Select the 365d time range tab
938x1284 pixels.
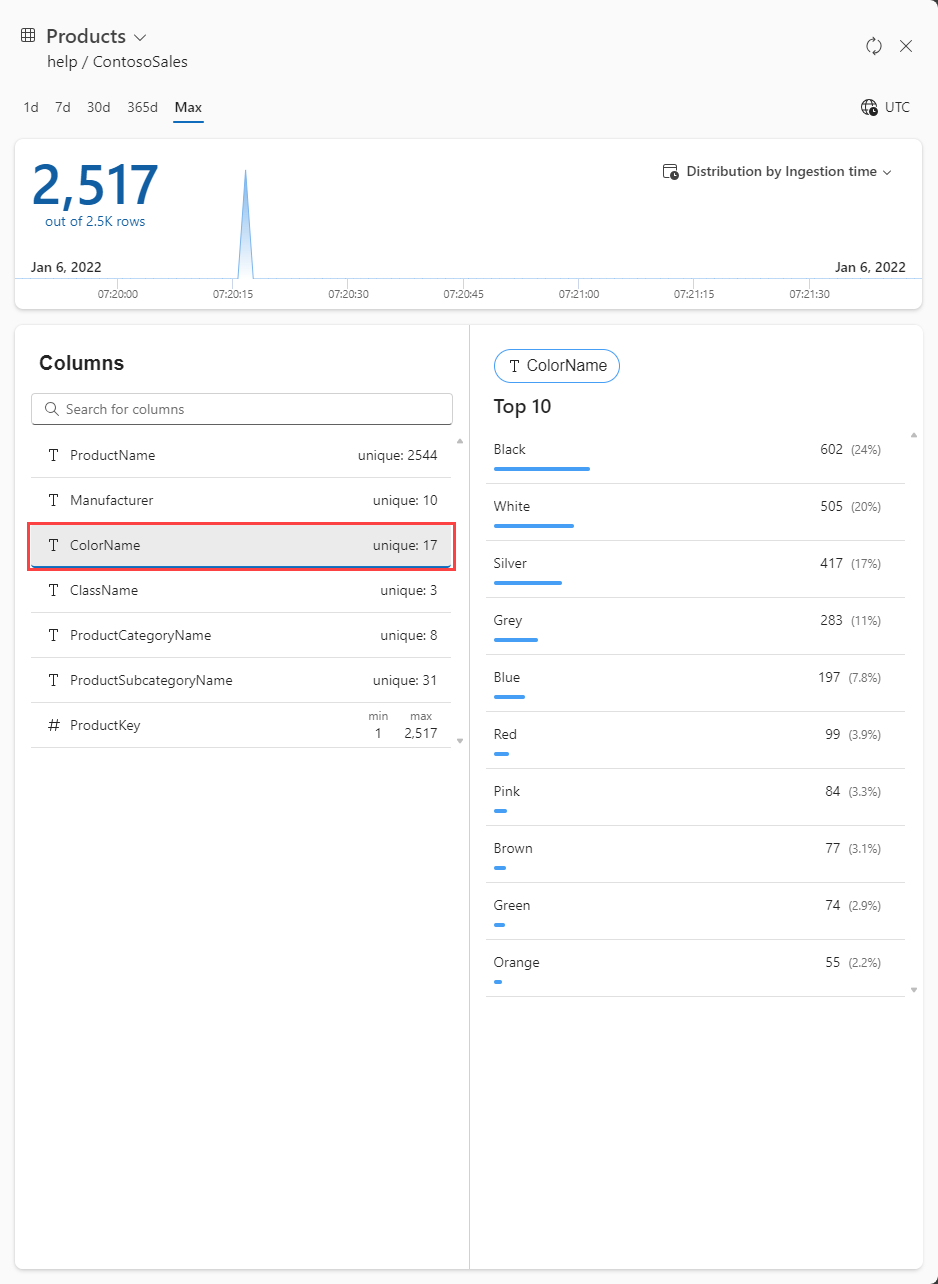(142, 106)
